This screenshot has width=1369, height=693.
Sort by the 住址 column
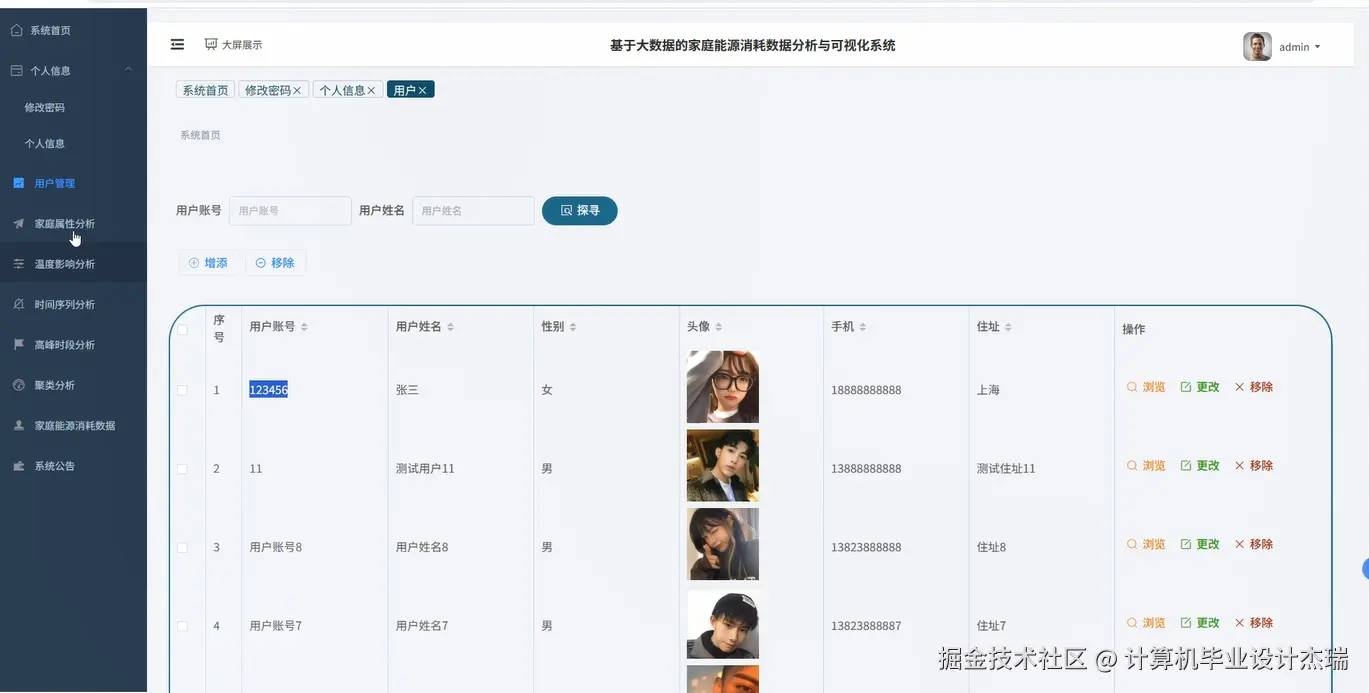tap(1008, 327)
